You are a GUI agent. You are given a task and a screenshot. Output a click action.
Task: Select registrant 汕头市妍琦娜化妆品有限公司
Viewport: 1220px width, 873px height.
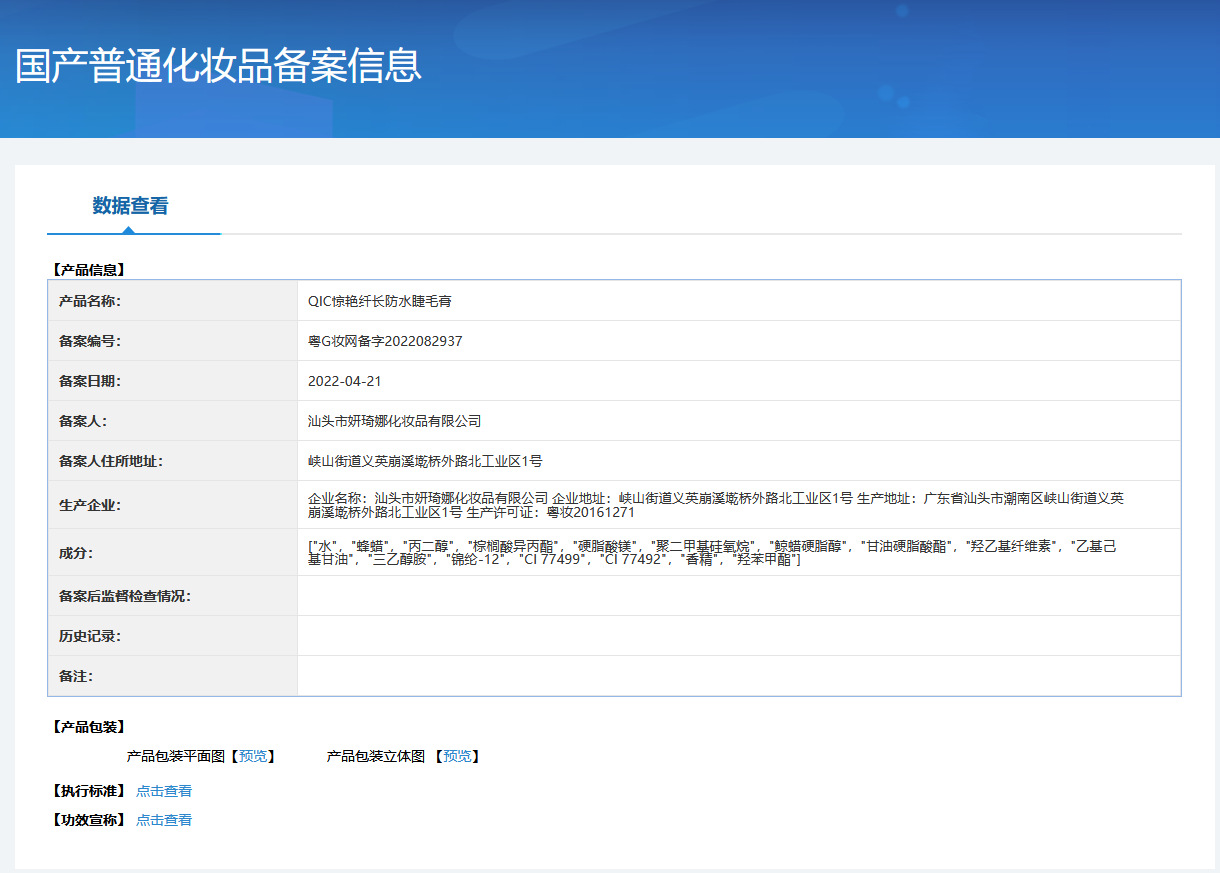pos(394,421)
